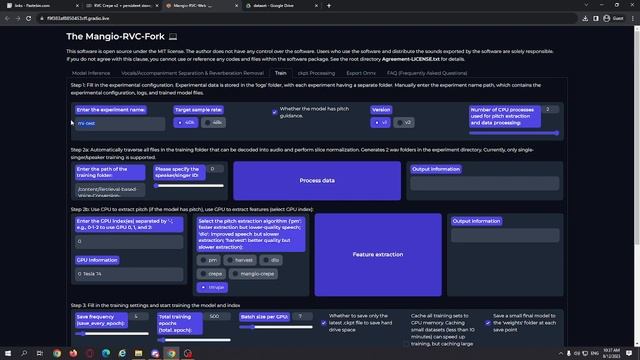
Task: Select 48k target sample rate
Action: click(213, 122)
